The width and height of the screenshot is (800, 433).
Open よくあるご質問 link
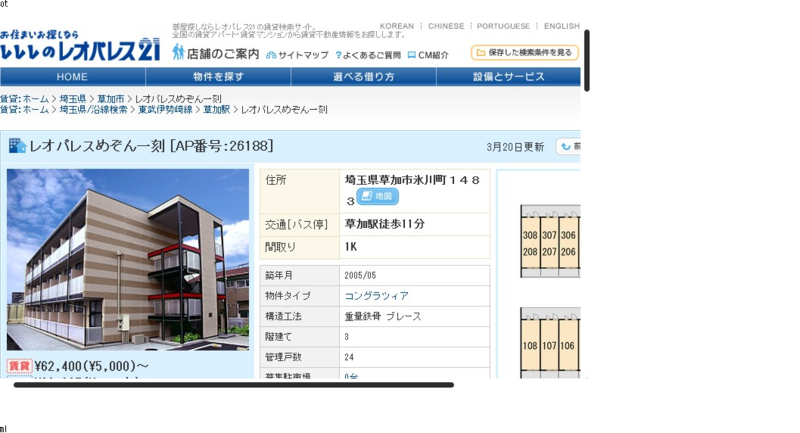(x=371, y=55)
